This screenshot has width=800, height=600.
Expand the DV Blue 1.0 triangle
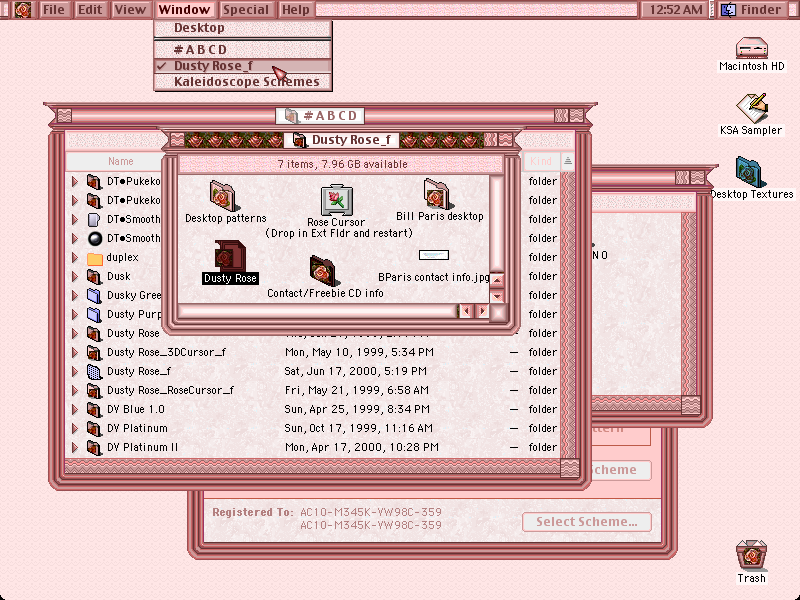[x=75, y=410]
